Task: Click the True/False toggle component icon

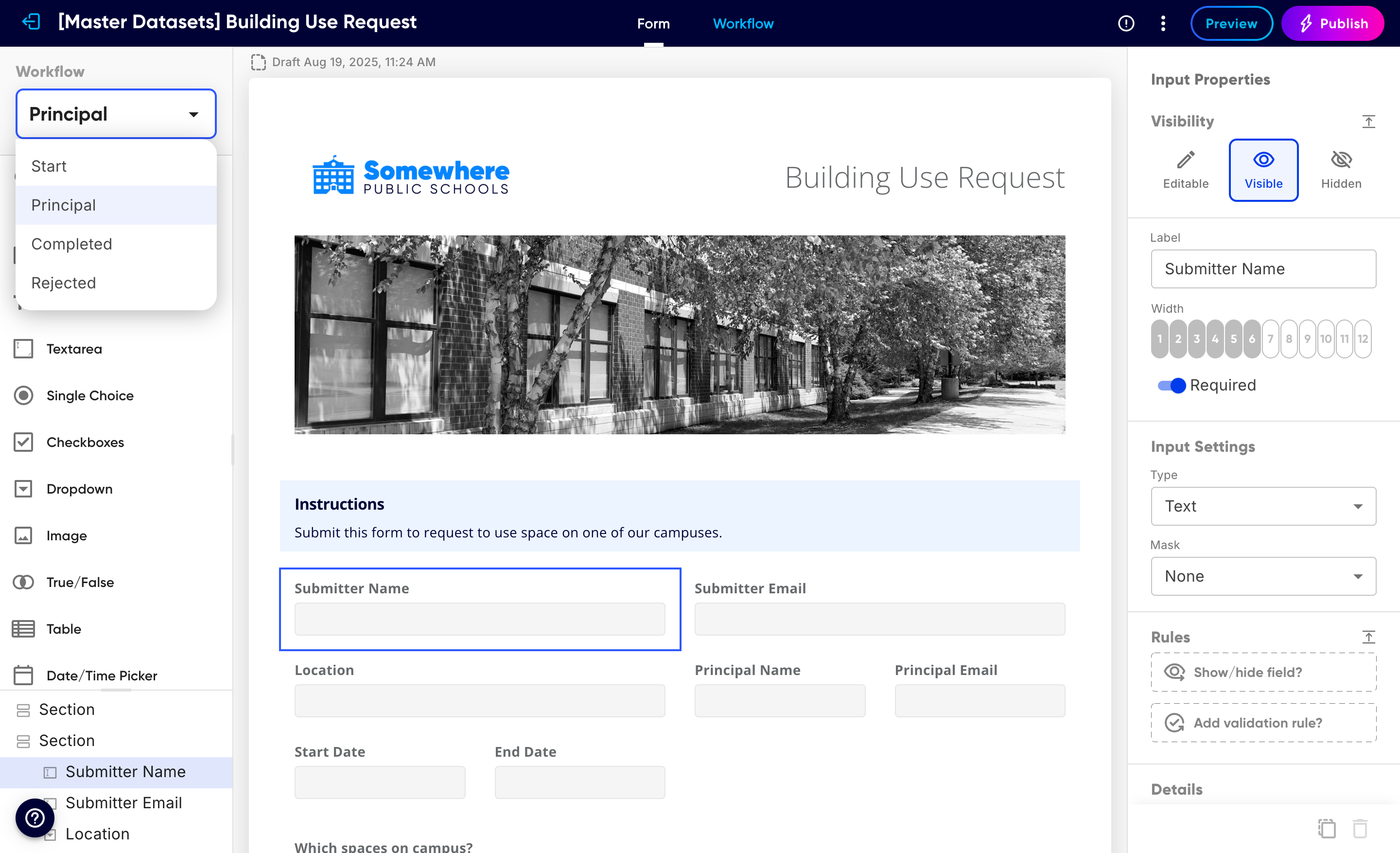Action: point(23,582)
